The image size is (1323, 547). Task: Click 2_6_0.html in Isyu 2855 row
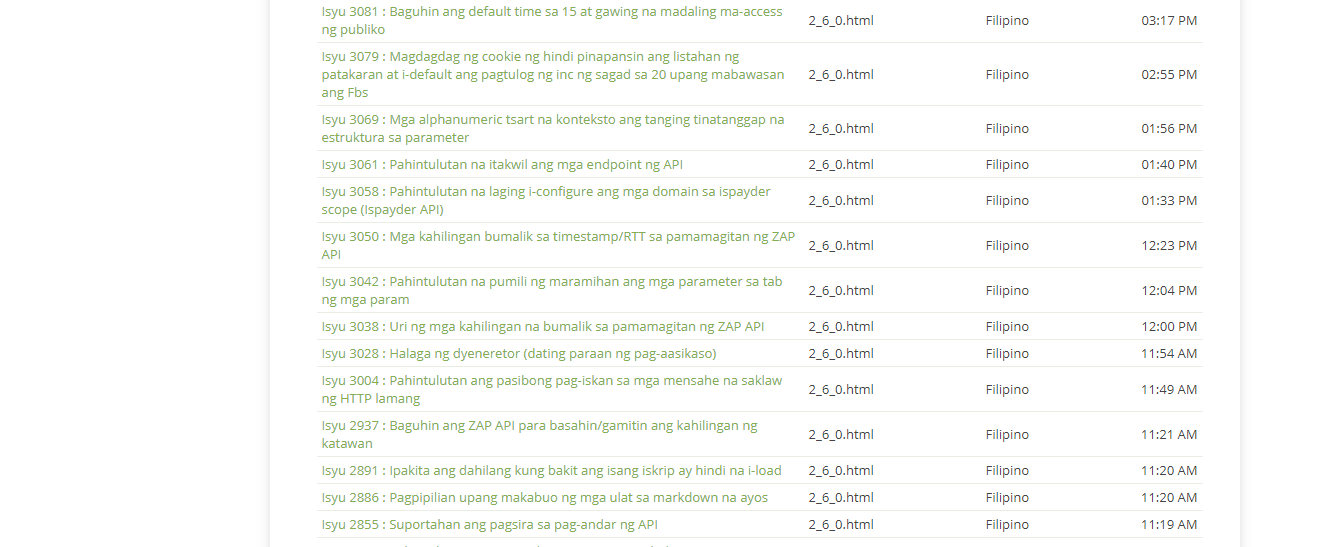841,524
